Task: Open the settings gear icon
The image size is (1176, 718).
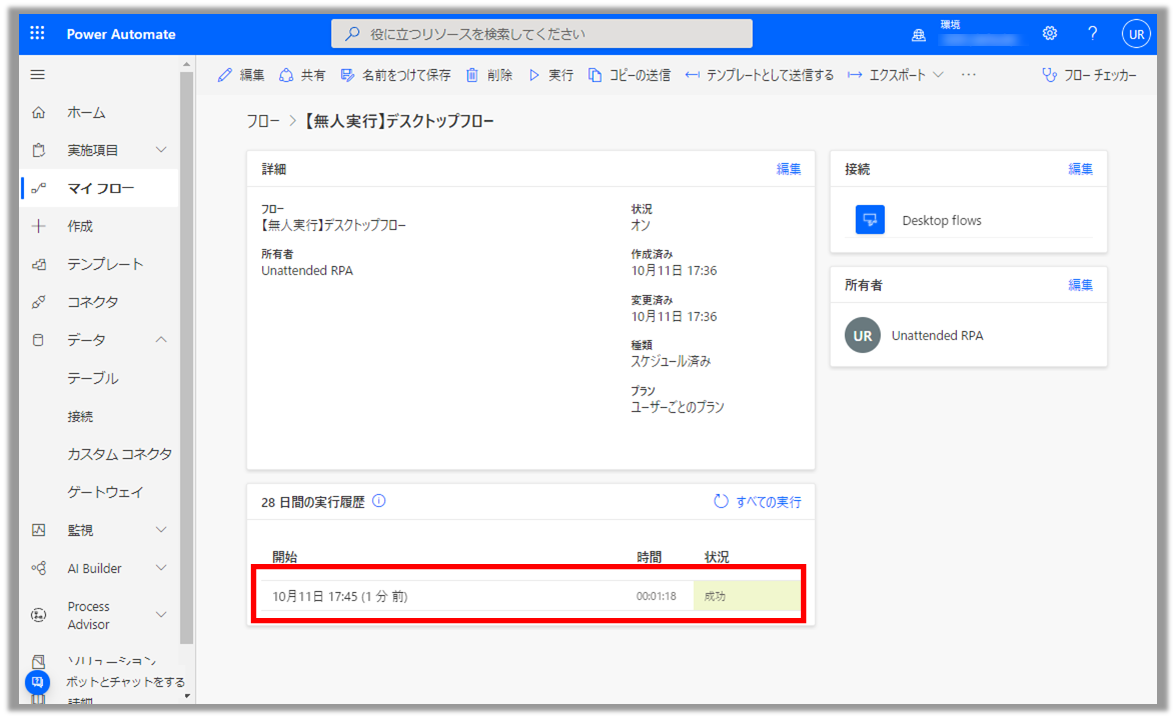Action: (x=1050, y=33)
